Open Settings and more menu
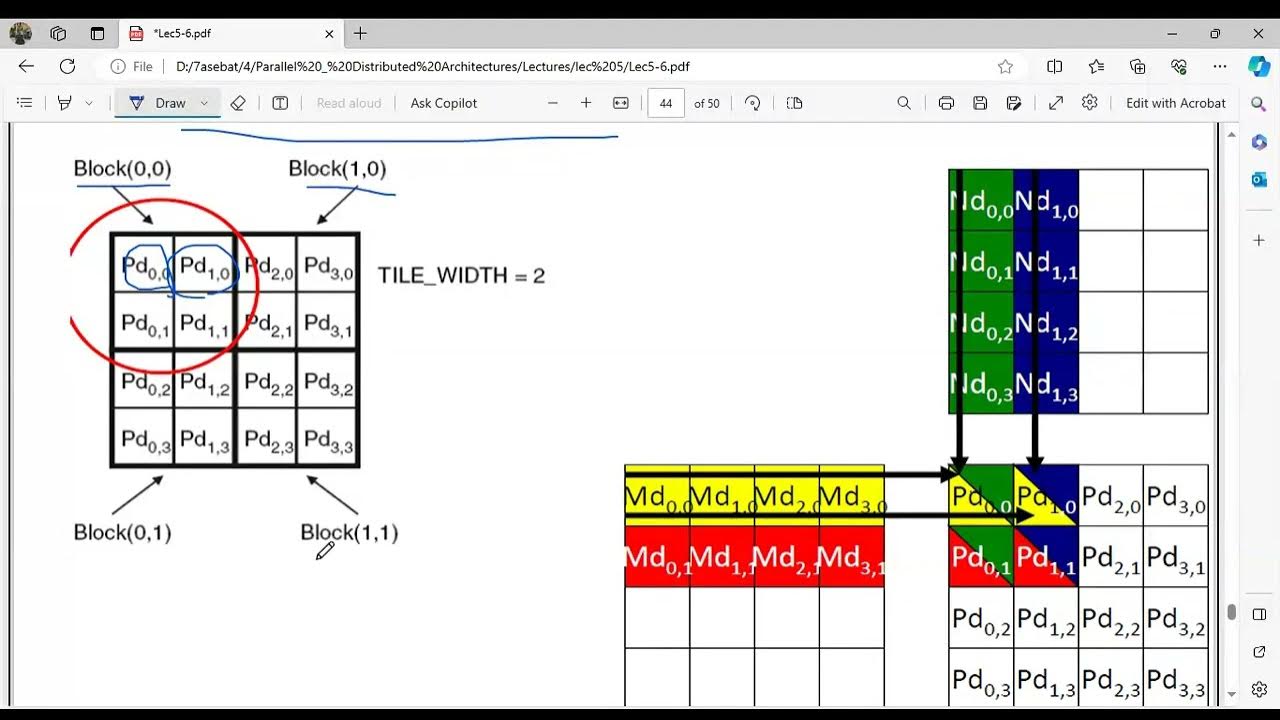The width and height of the screenshot is (1280, 720). (x=1219, y=66)
